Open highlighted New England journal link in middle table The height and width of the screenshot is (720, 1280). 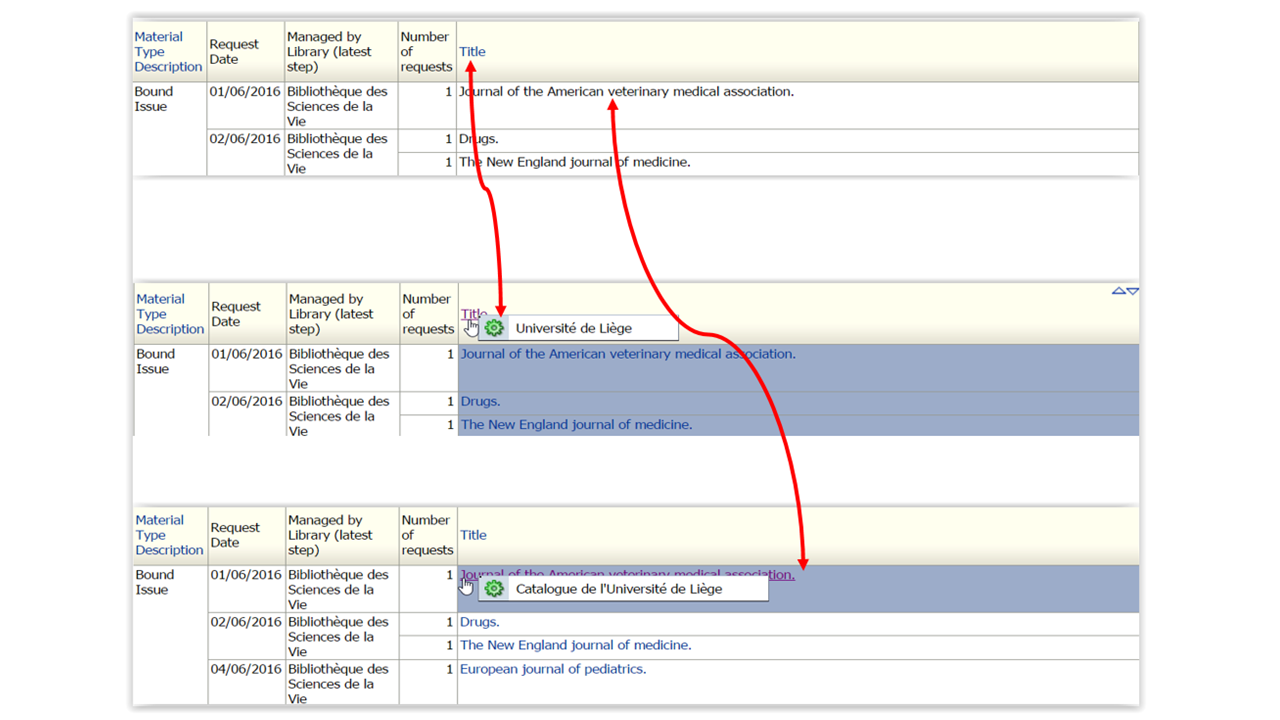[x=576, y=424]
